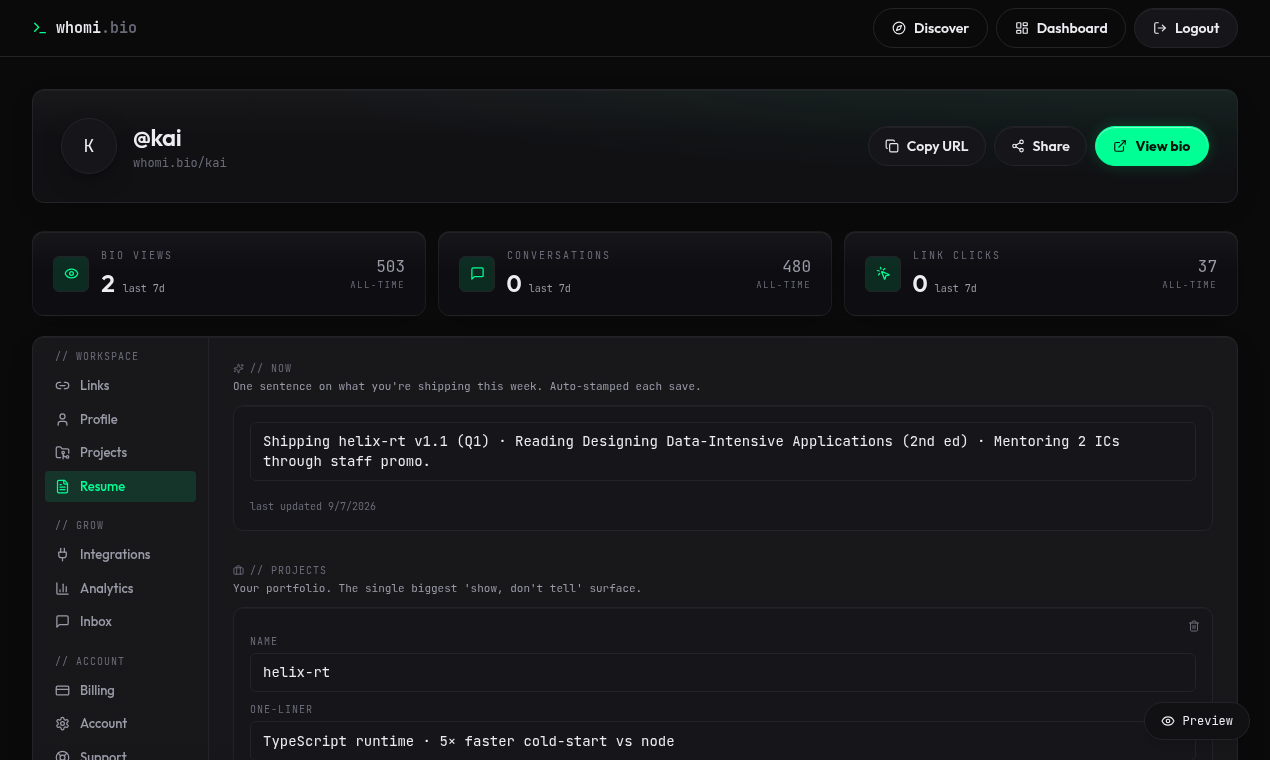Open Profile in the sidebar
Viewport: 1270px width, 760px height.
pos(120,419)
